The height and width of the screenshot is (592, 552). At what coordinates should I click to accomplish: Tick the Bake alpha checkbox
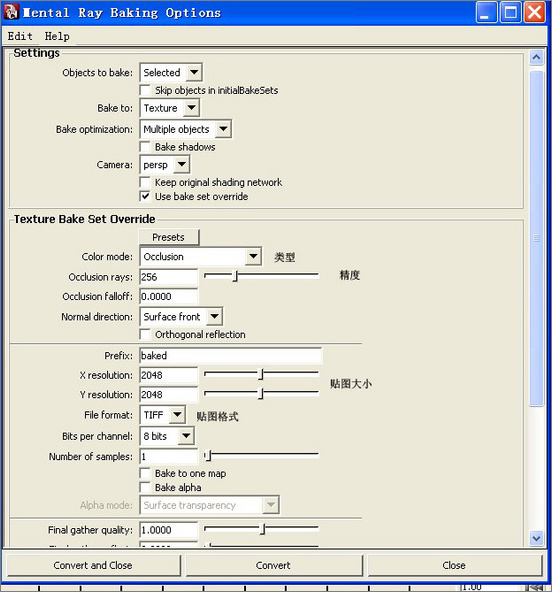click(145, 487)
